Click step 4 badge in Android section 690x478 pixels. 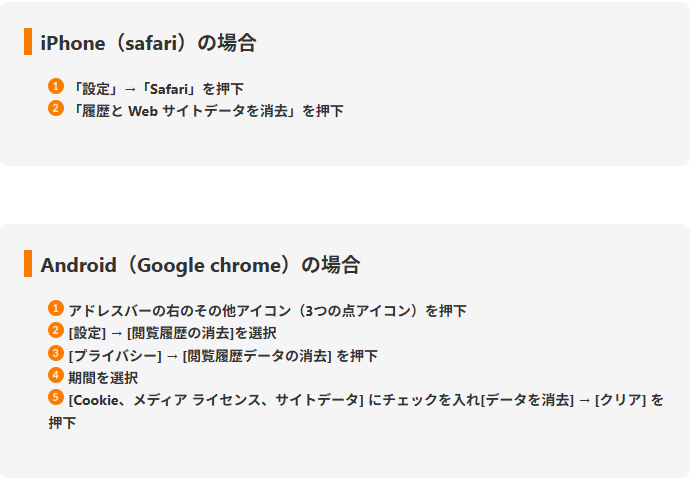[x=55, y=375]
